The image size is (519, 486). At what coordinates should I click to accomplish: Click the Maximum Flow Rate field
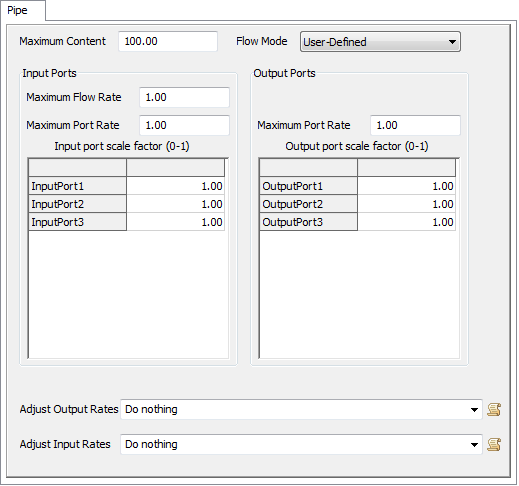[184, 97]
